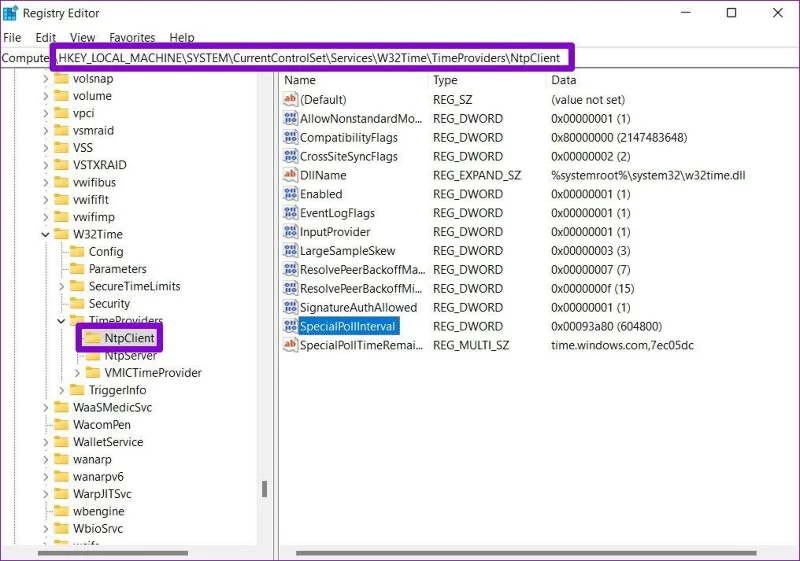Click the values pane horizontal scrollbar
Image resolution: width=800 pixels, height=561 pixels.
pyautogui.click(x=526, y=553)
